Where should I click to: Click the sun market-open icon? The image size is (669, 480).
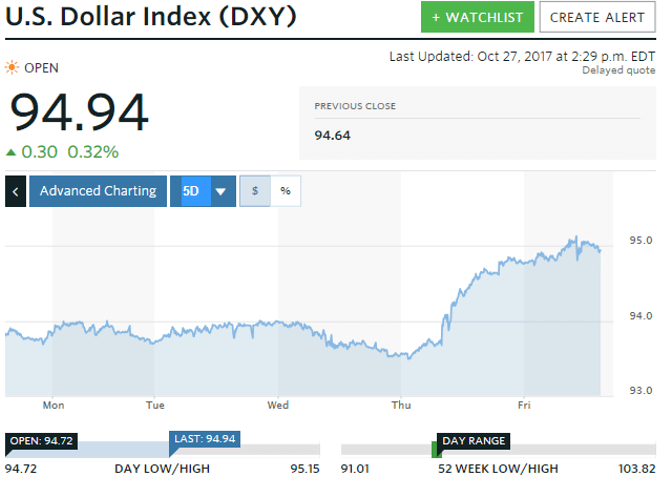[x=12, y=68]
